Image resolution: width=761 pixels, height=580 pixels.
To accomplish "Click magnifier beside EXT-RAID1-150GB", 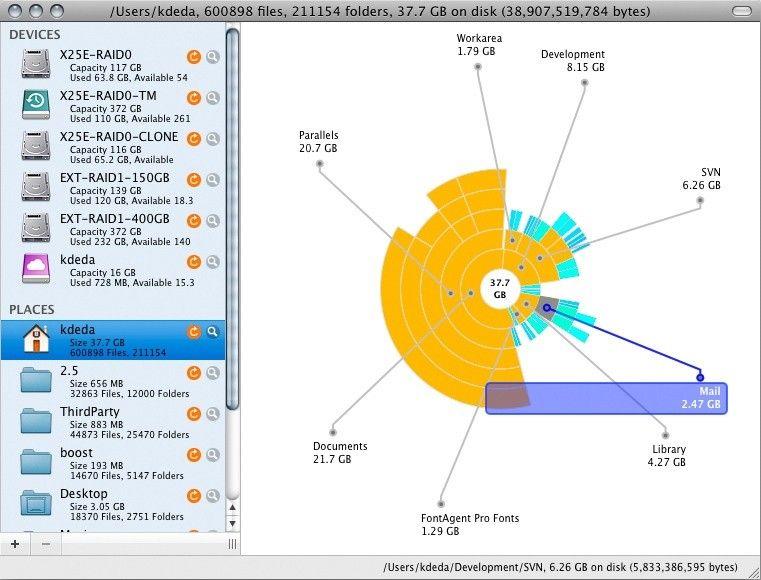I will (x=213, y=180).
